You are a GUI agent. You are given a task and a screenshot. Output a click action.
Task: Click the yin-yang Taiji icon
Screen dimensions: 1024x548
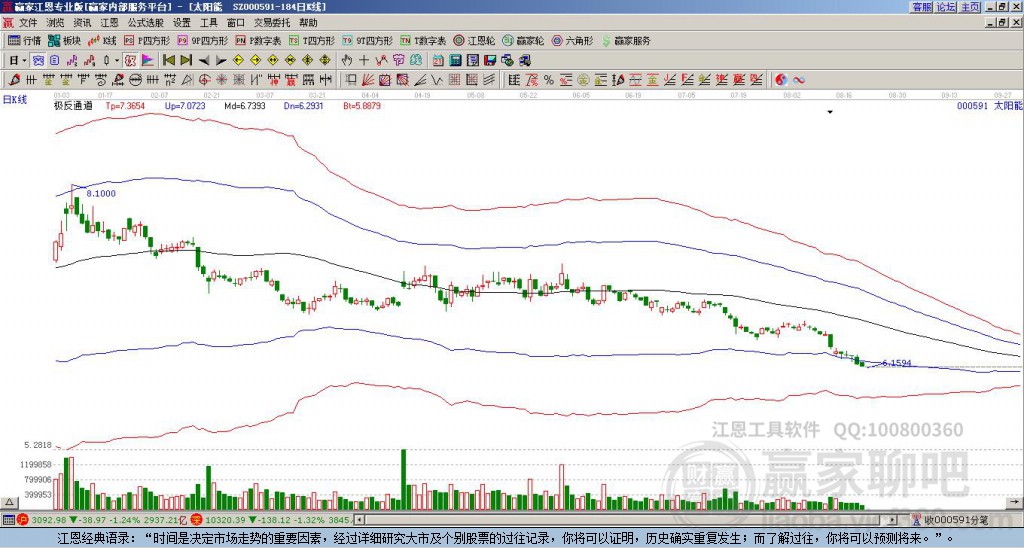(781, 80)
